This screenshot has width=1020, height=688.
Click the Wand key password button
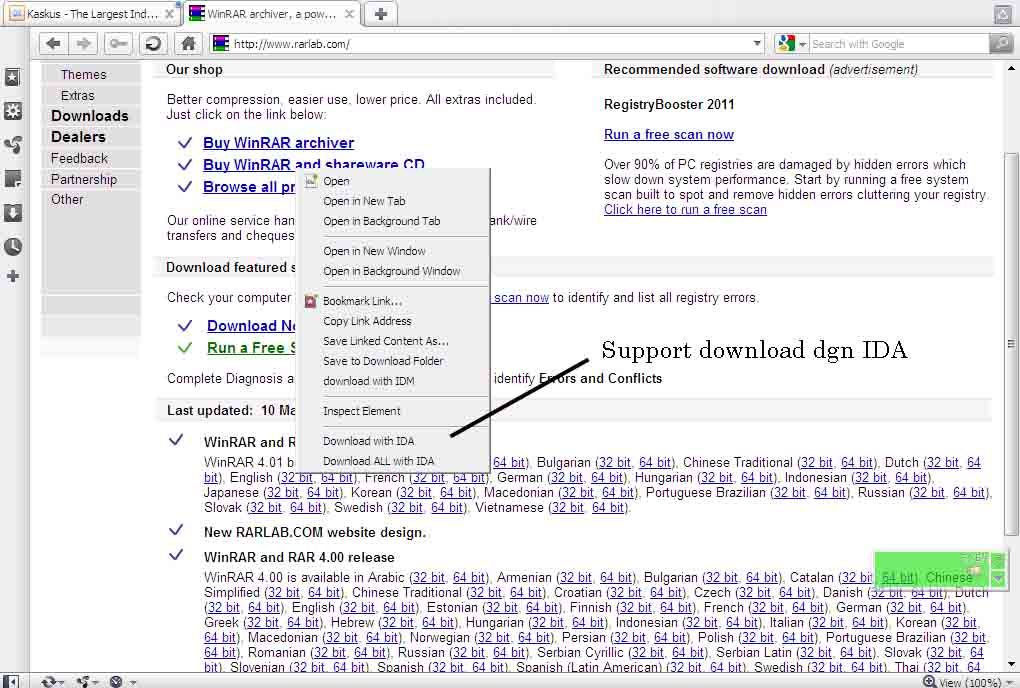click(x=118, y=44)
